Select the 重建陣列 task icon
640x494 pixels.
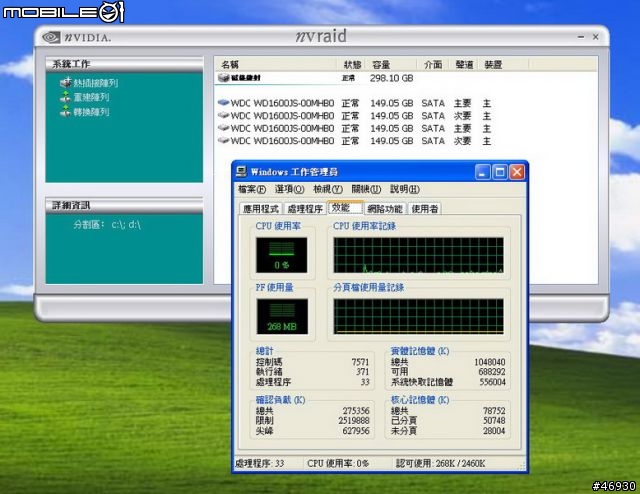click(x=65, y=97)
